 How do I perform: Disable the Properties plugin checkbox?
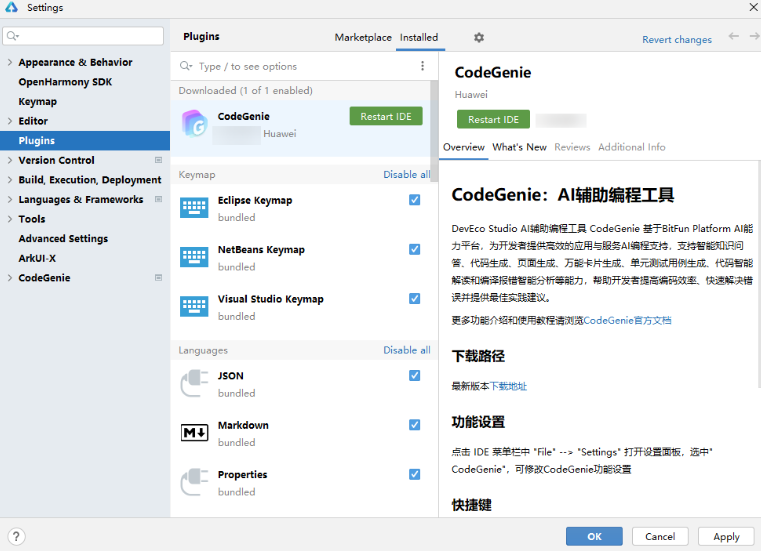click(x=414, y=474)
